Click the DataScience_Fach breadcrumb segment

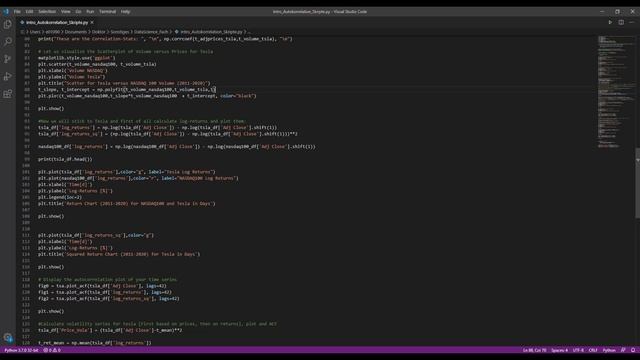tap(151, 32)
